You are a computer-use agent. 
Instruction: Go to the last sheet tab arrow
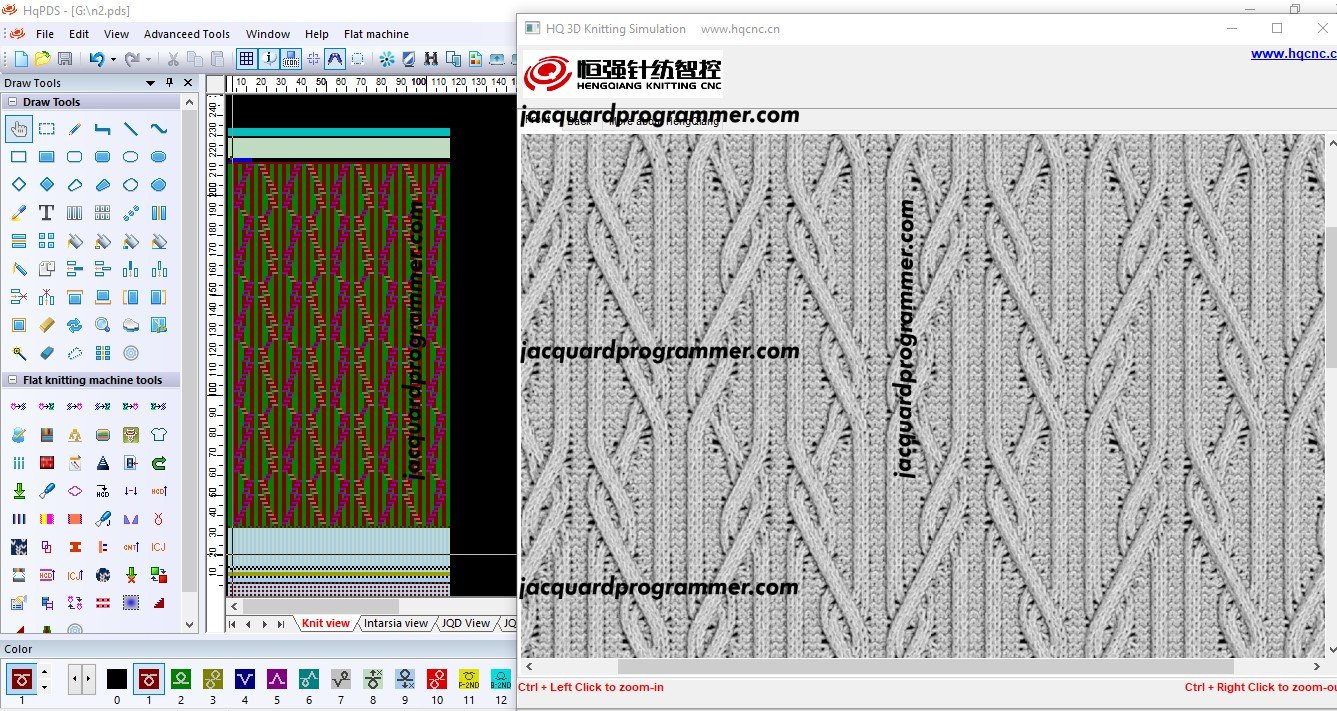(x=280, y=624)
